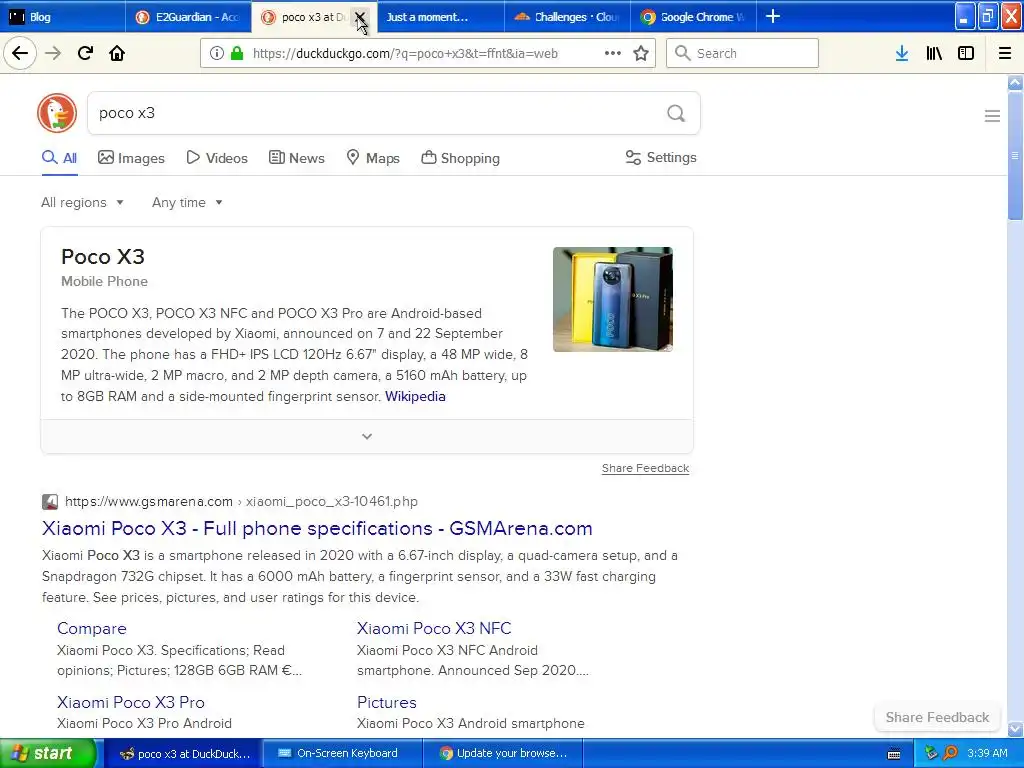1024x768 pixels.
Task: Select On-Screen Keyboard taskbar item
Action: coord(343,754)
